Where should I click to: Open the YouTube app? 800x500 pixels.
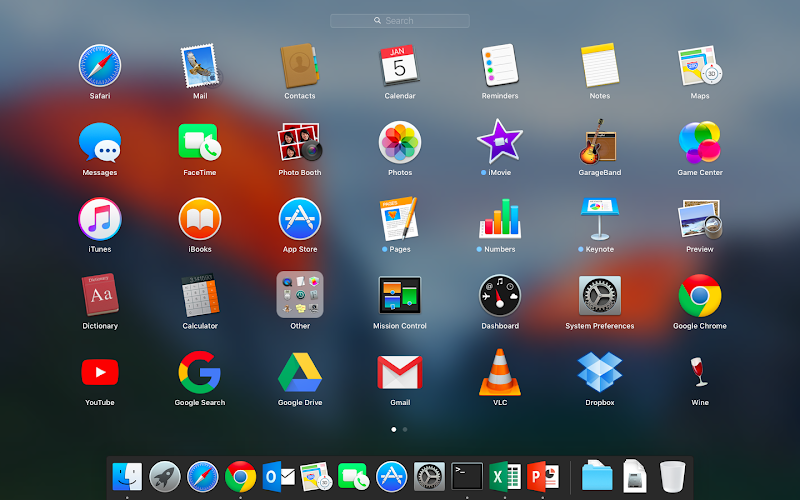pyautogui.click(x=99, y=372)
